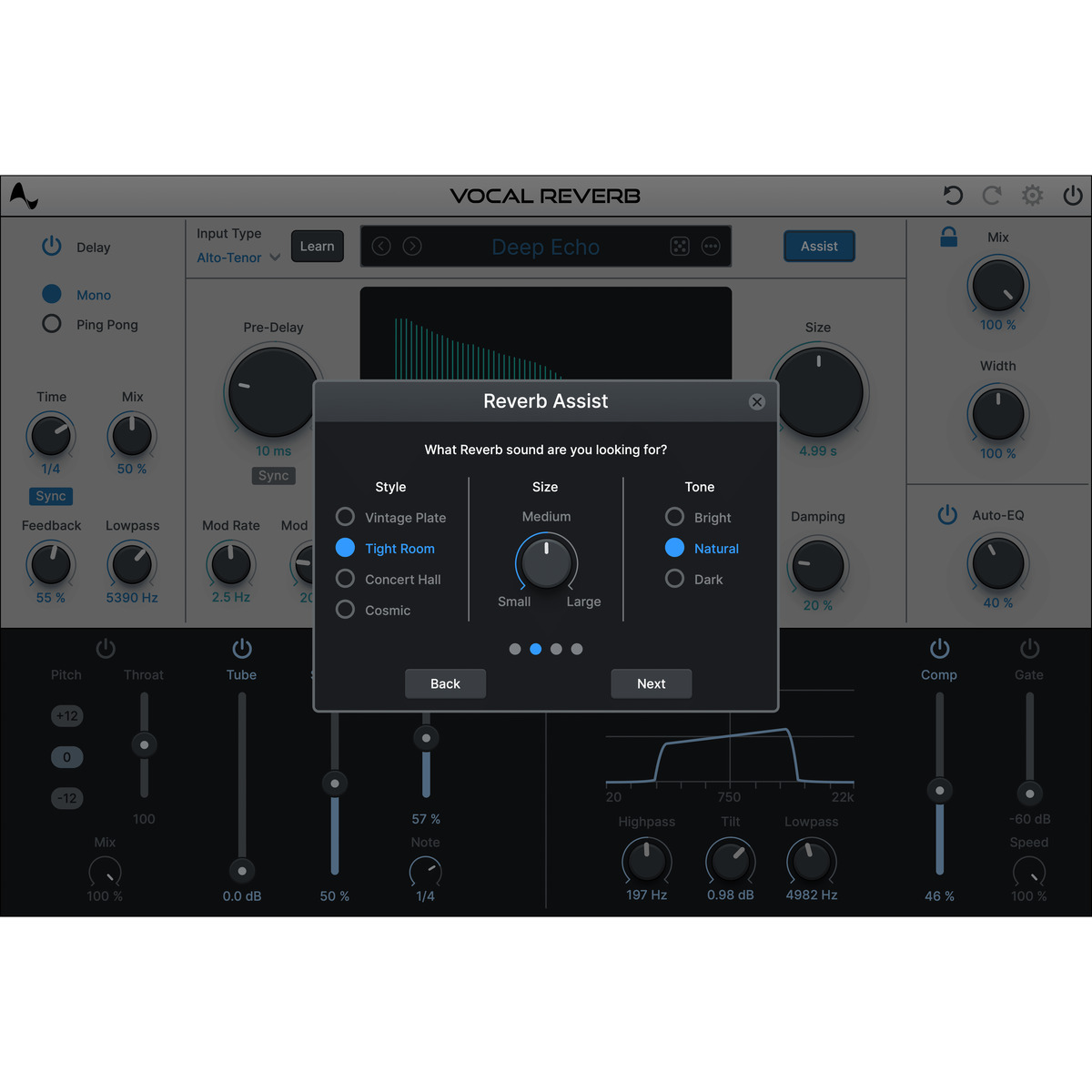Choose Mono delay mode
The height and width of the screenshot is (1092, 1092).
[52, 294]
